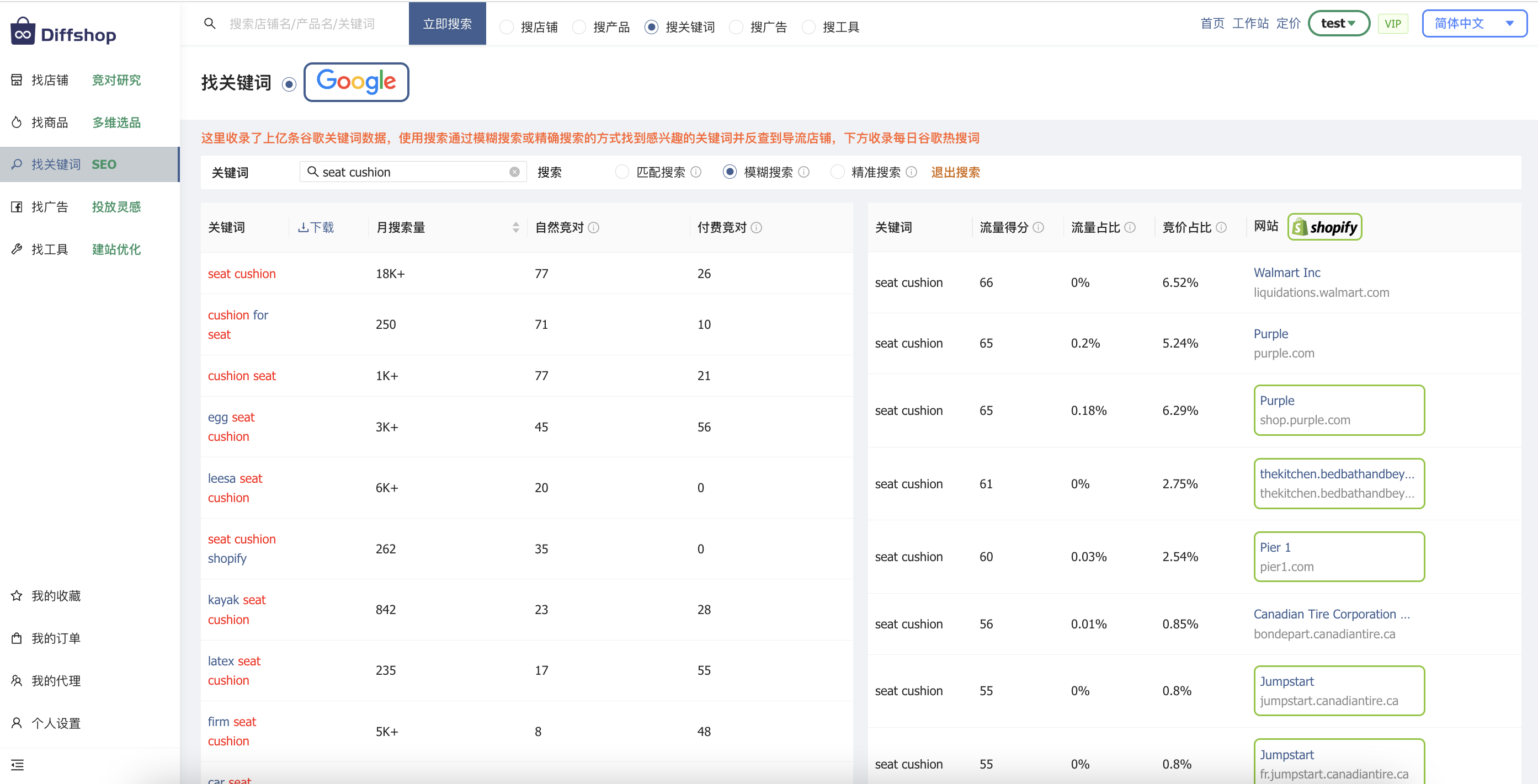
Task: Click the info icon next to 流量得分
Action: [1038, 227]
